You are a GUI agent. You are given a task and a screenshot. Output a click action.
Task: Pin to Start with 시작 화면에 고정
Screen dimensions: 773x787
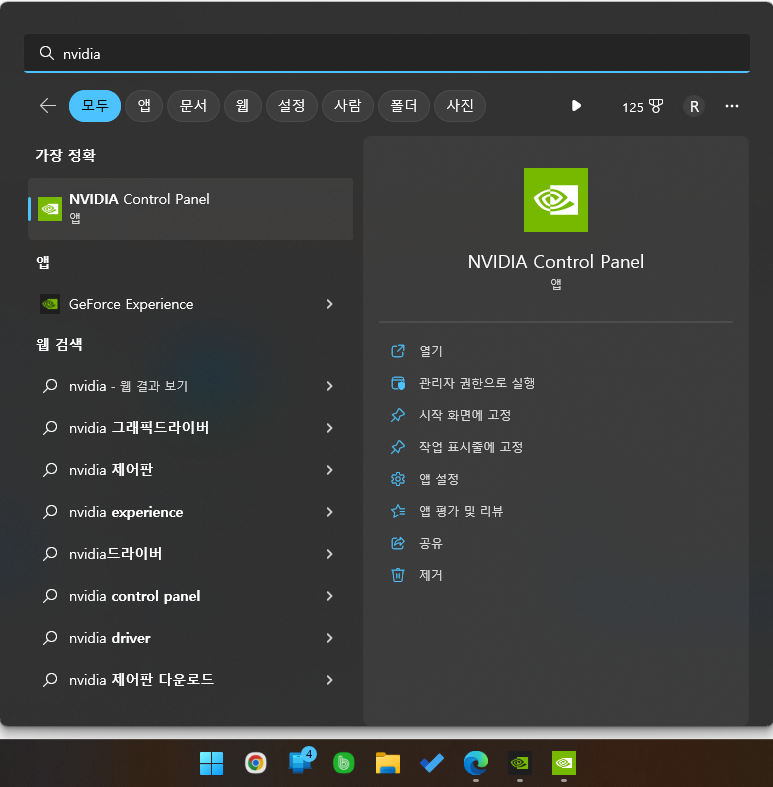tap(465, 415)
